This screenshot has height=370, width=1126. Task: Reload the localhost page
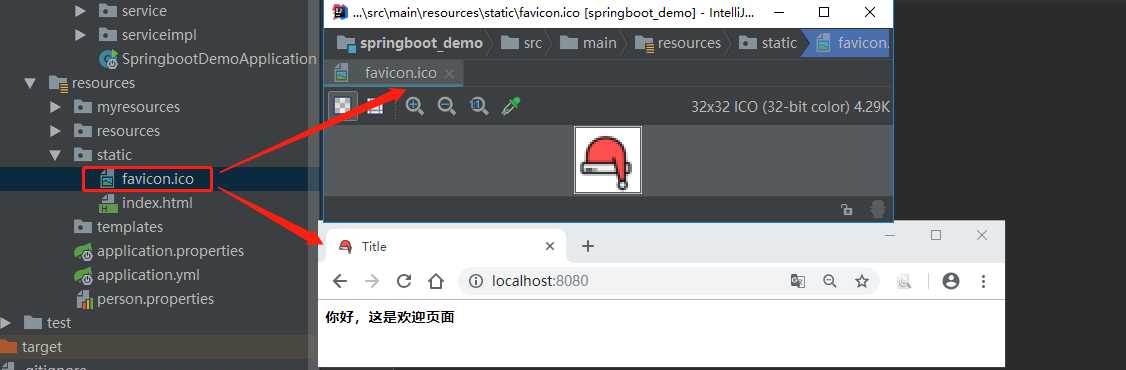click(x=404, y=281)
